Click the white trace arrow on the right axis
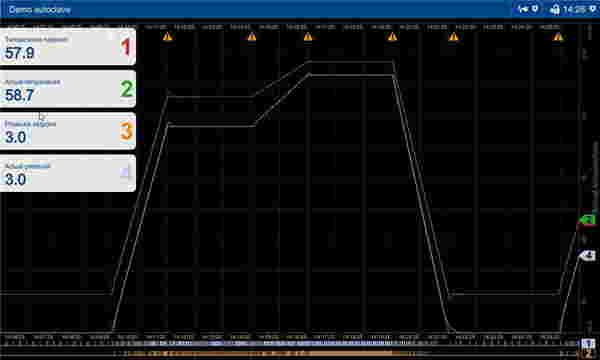Viewport: 600px width, 360px height. [587, 255]
